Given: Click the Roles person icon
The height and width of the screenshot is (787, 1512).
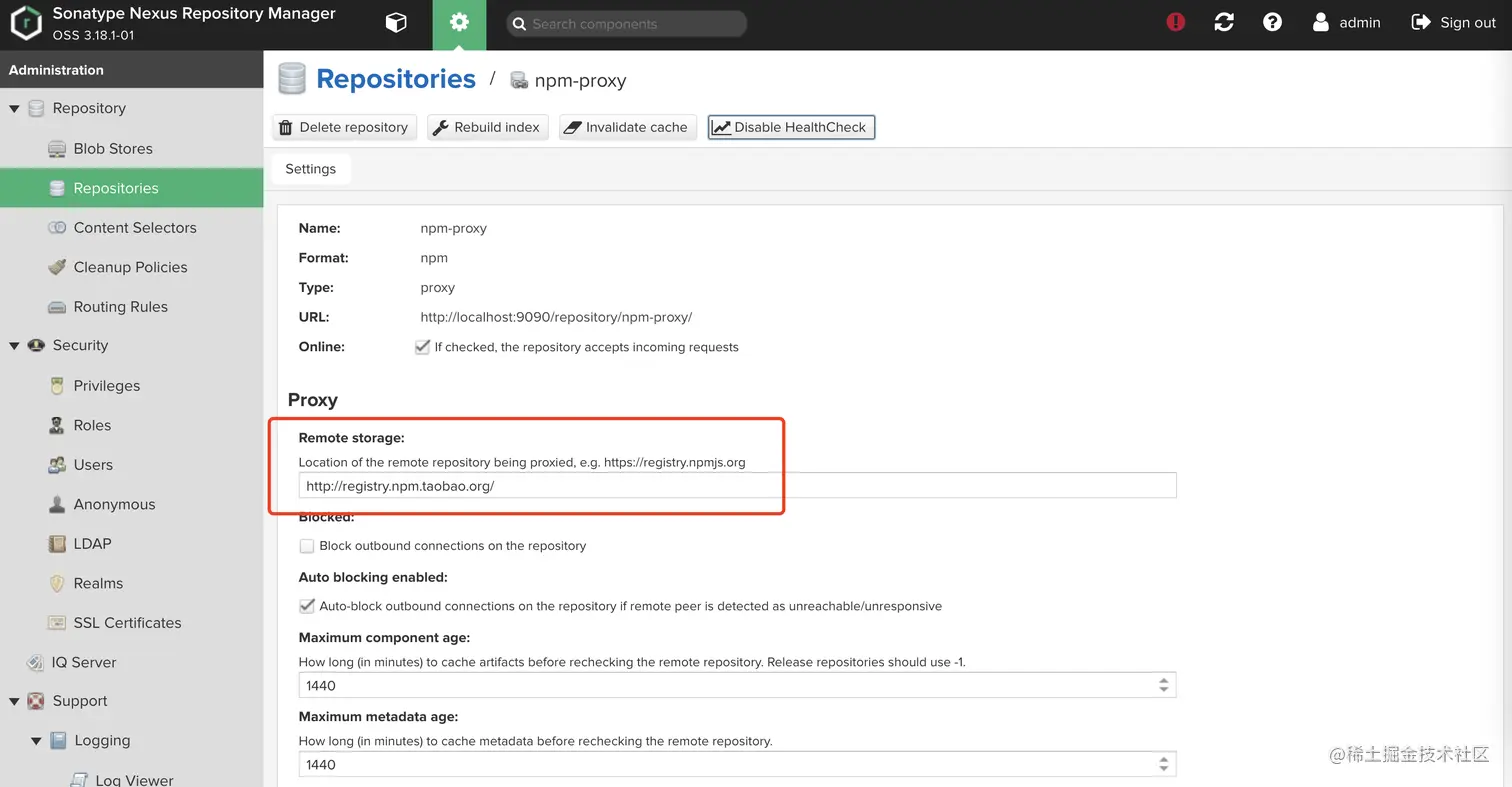Looking at the screenshot, I should coord(57,425).
